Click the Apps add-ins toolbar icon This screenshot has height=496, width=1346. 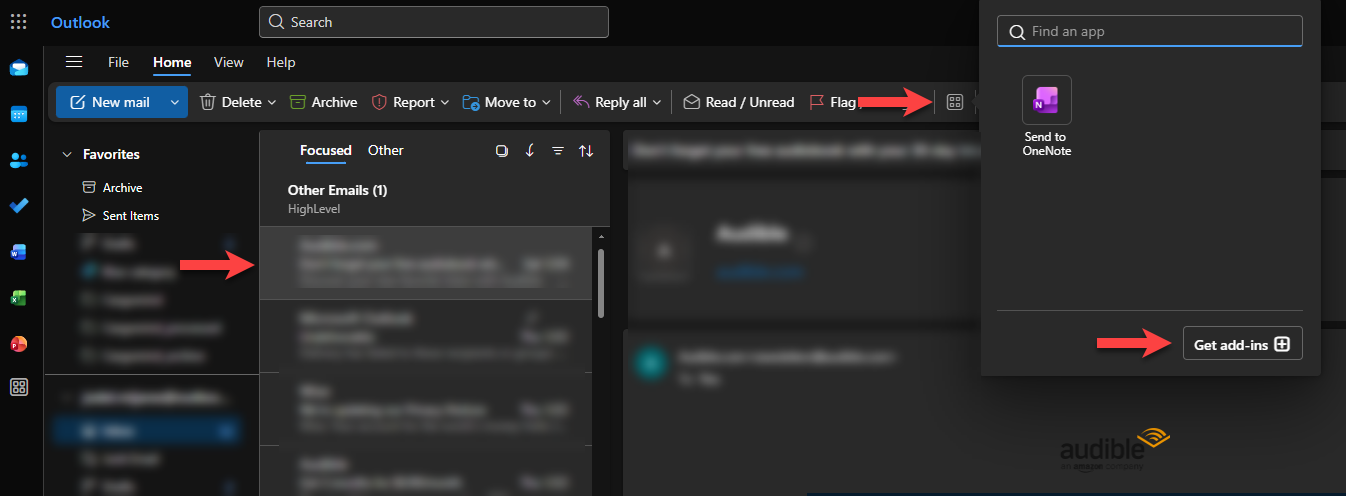[x=955, y=102]
